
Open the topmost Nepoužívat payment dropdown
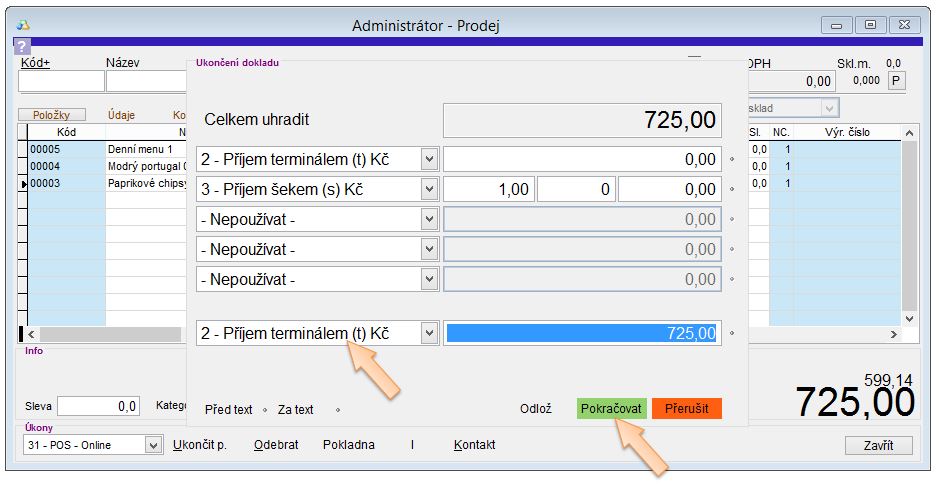(429, 219)
